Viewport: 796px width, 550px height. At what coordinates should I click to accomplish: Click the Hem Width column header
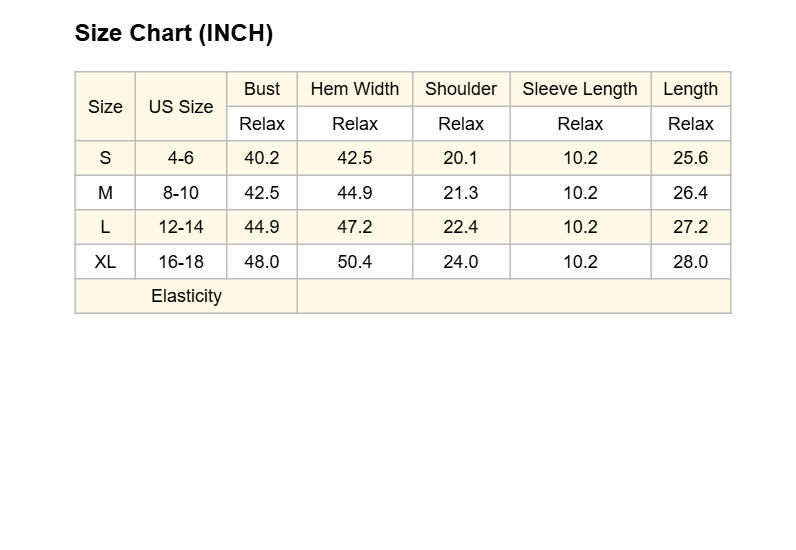tap(355, 89)
